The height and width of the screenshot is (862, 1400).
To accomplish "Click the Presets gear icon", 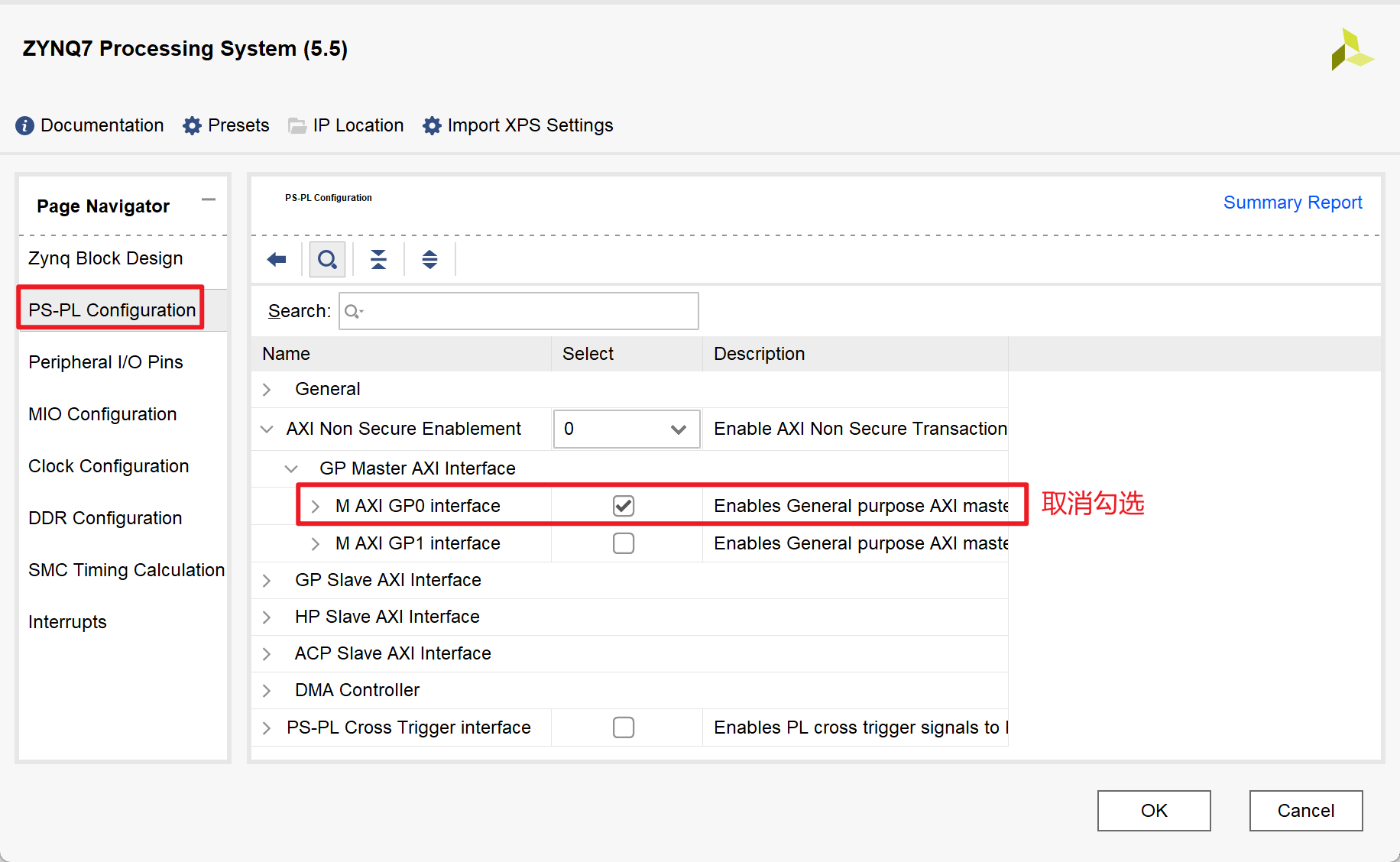I will pos(192,125).
